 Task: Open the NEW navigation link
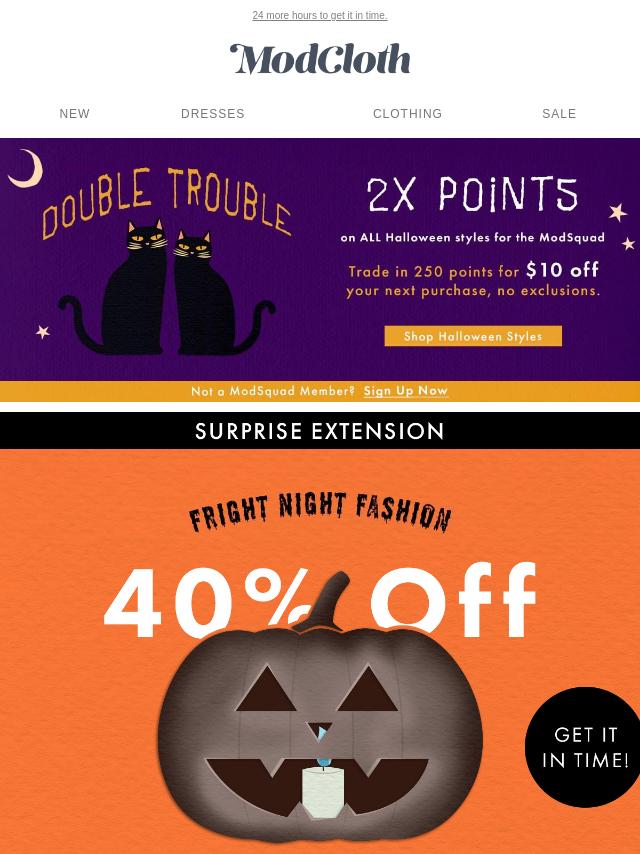pos(75,113)
